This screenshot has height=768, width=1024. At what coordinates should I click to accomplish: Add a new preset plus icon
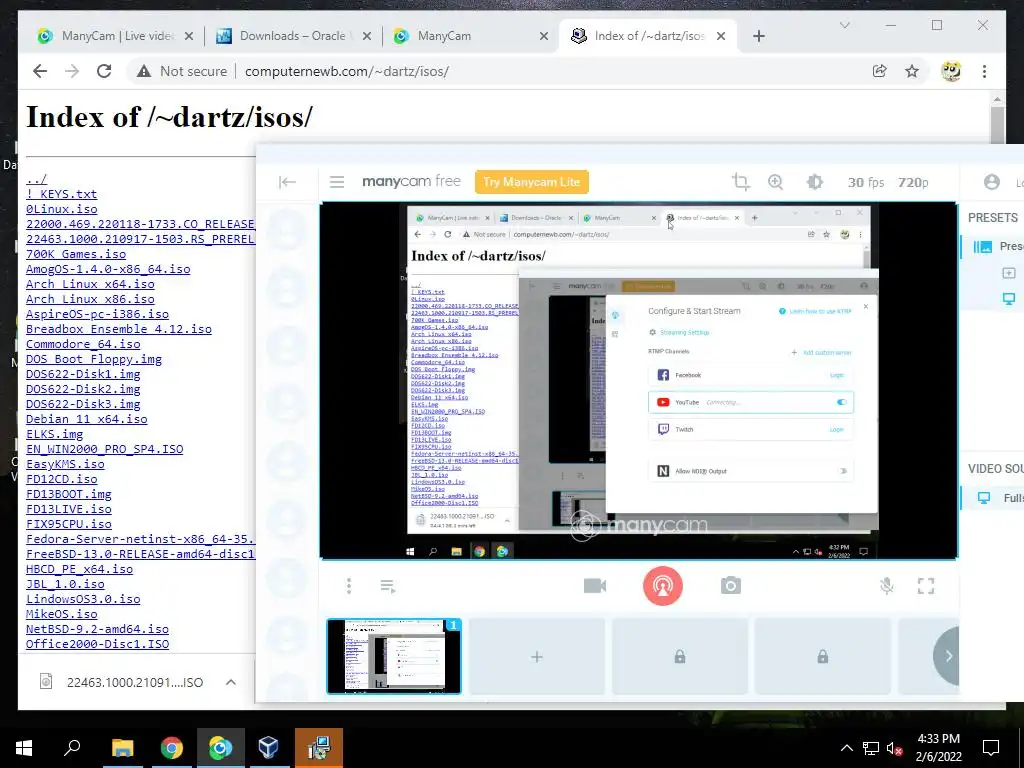click(x=1009, y=273)
